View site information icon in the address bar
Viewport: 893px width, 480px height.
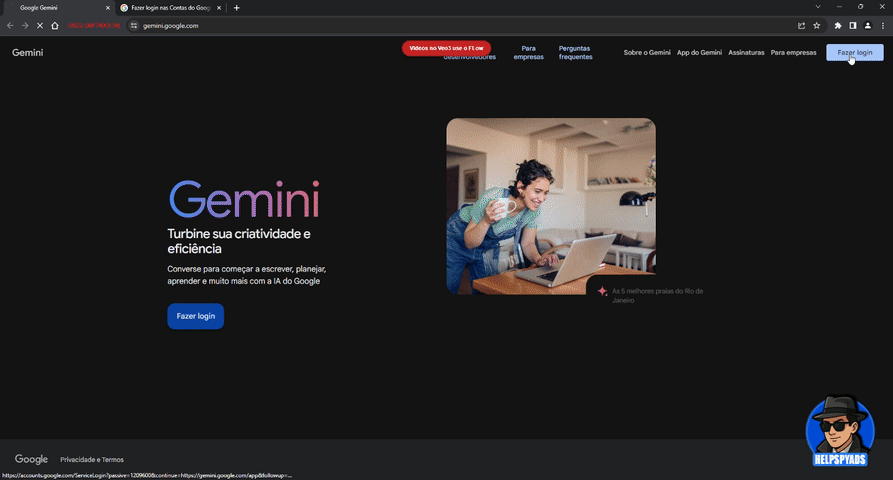click(x=133, y=25)
